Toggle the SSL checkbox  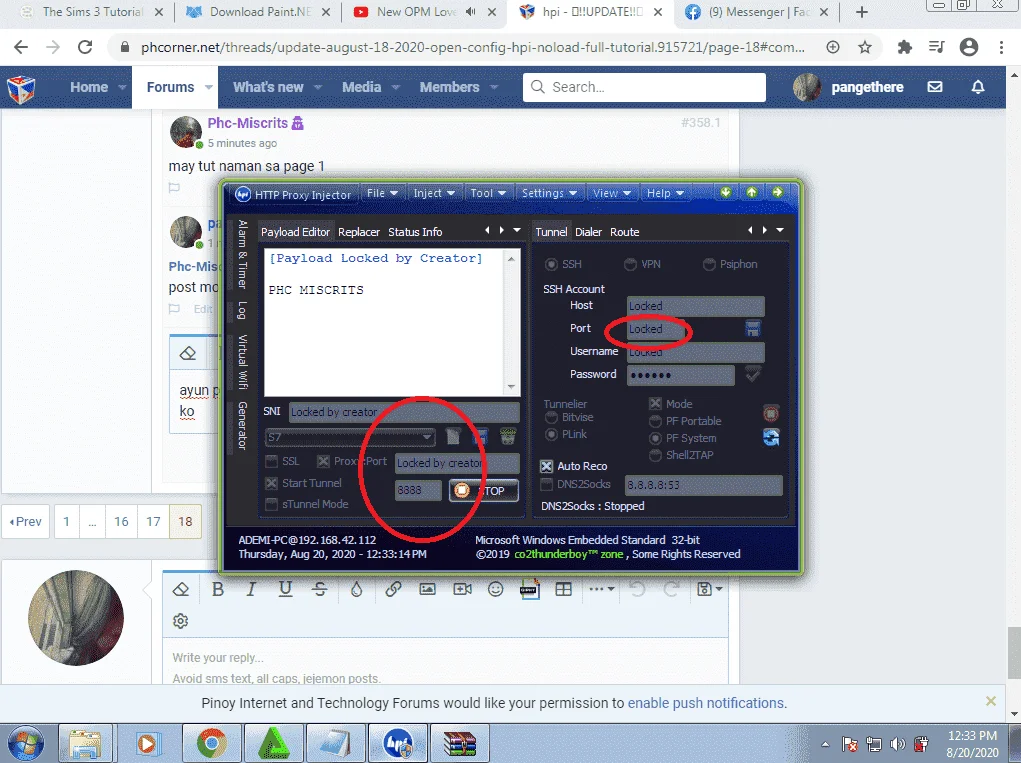272,462
